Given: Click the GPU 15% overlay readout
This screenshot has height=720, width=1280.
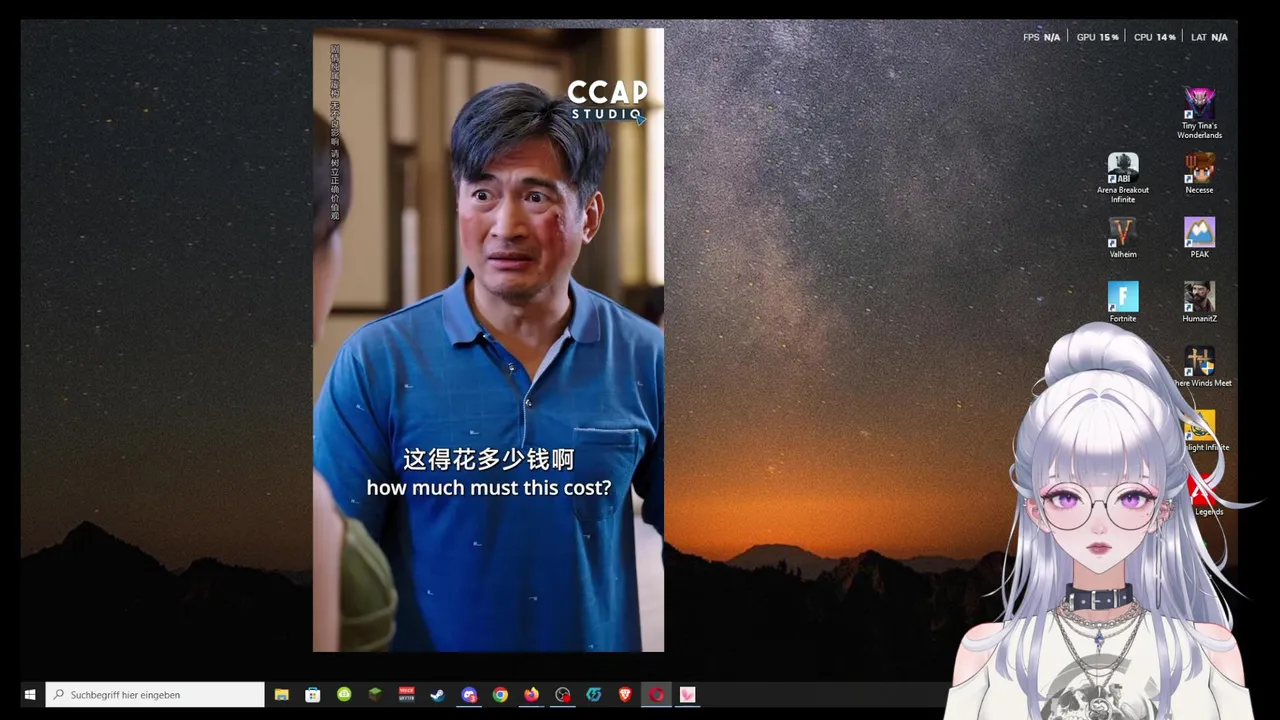Looking at the screenshot, I should pos(1097,37).
